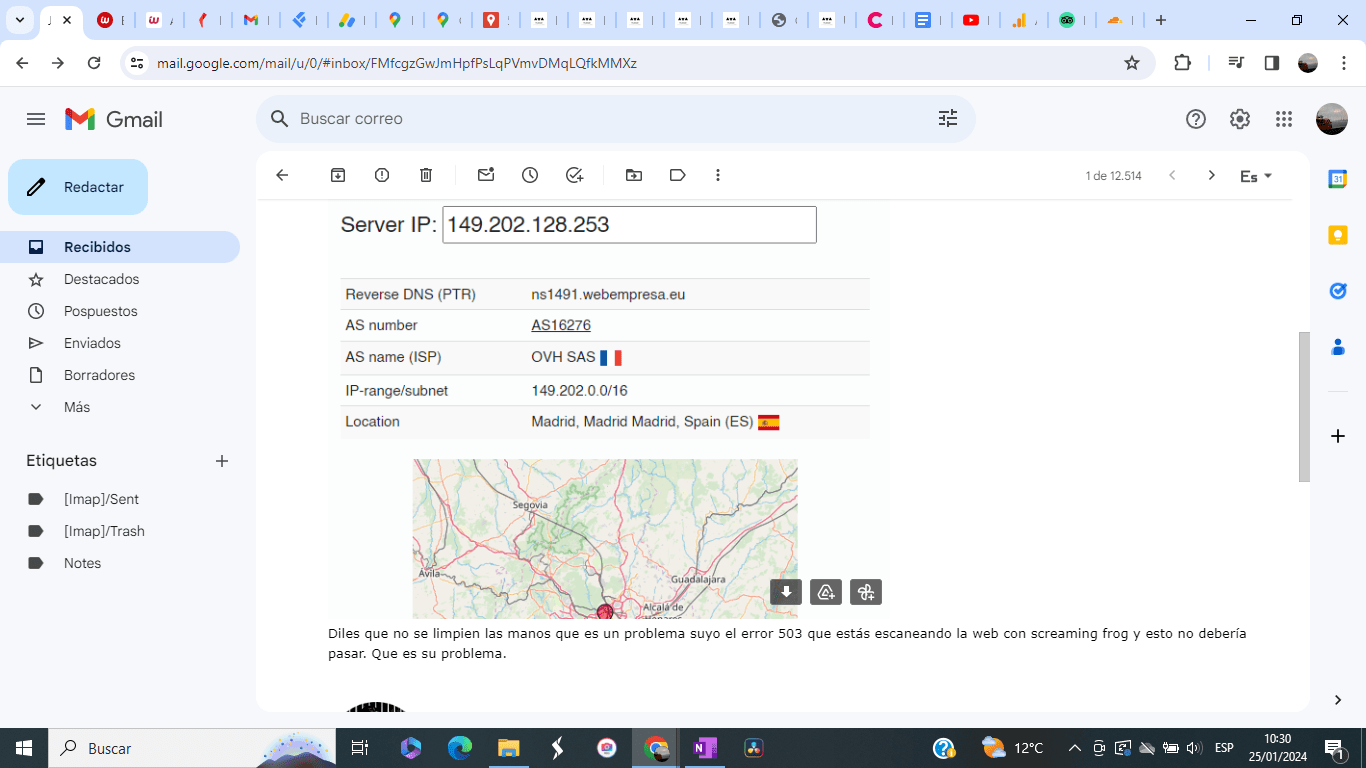Open Recibidos inbox folder
The width and height of the screenshot is (1366, 768).
coord(120,247)
